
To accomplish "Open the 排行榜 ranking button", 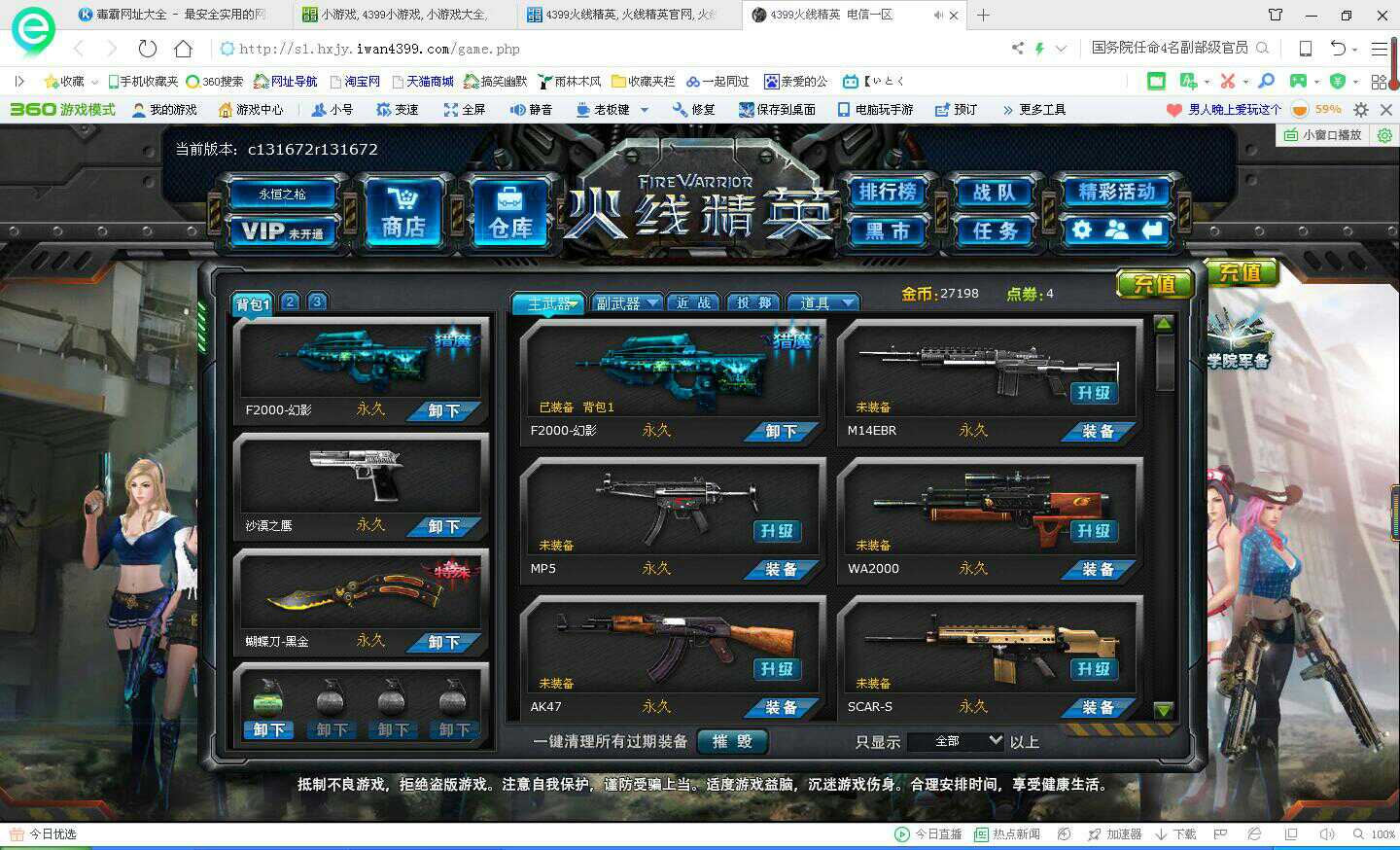I will click(x=888, y=192).
